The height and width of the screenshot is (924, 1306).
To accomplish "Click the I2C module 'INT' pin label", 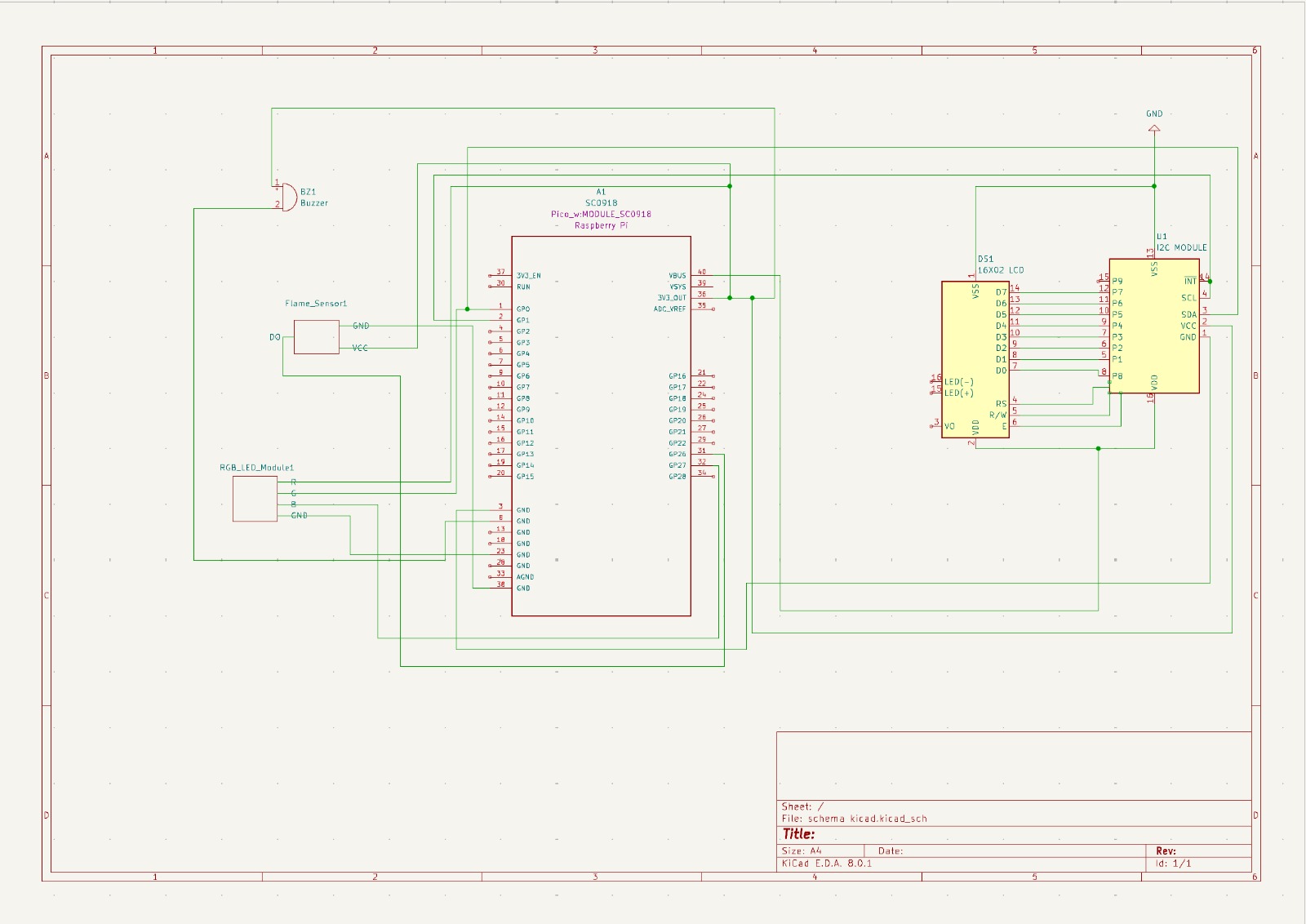I will coord(1190,282).
